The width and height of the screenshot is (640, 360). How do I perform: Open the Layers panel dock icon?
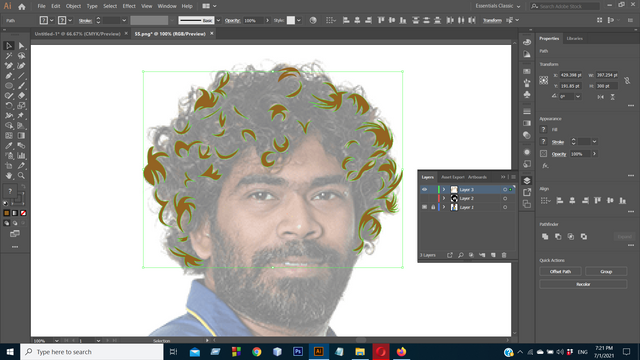tap(527, 181)
